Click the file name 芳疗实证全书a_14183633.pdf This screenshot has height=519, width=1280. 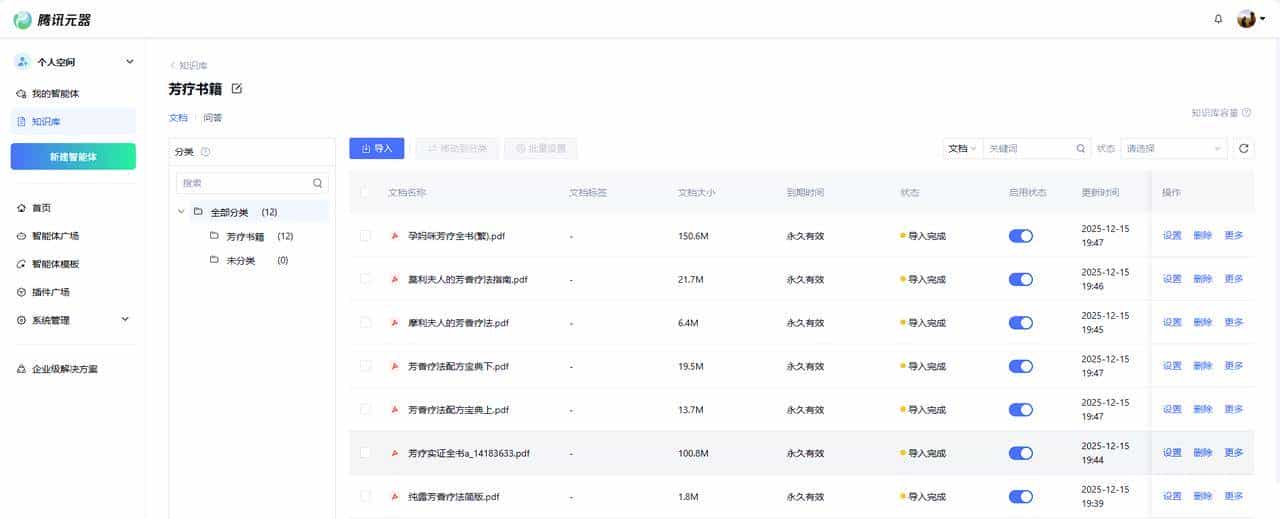pos(469,453)
